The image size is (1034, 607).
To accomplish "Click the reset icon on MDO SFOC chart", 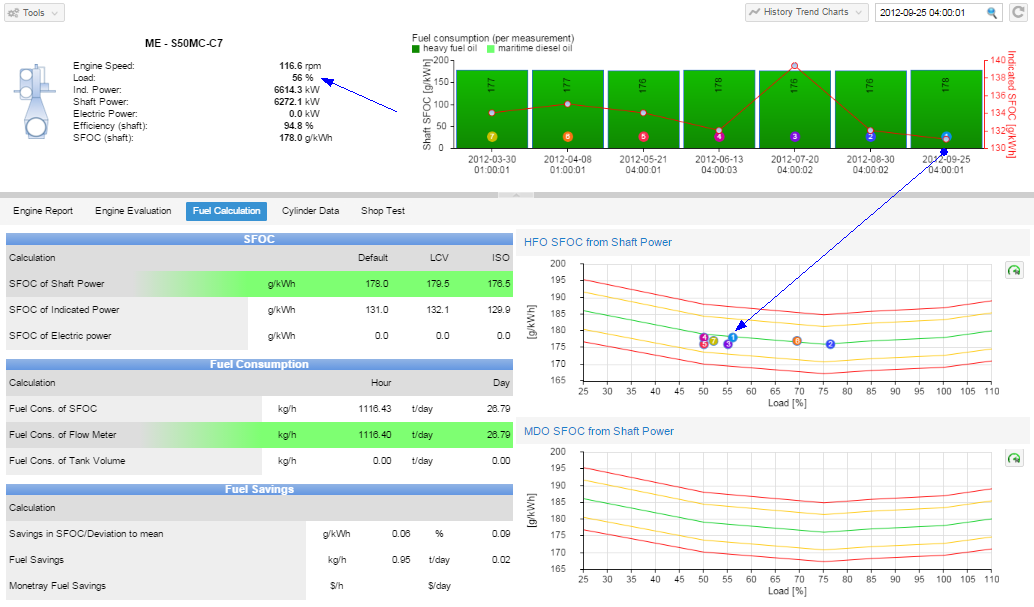I will (1012, 458).
